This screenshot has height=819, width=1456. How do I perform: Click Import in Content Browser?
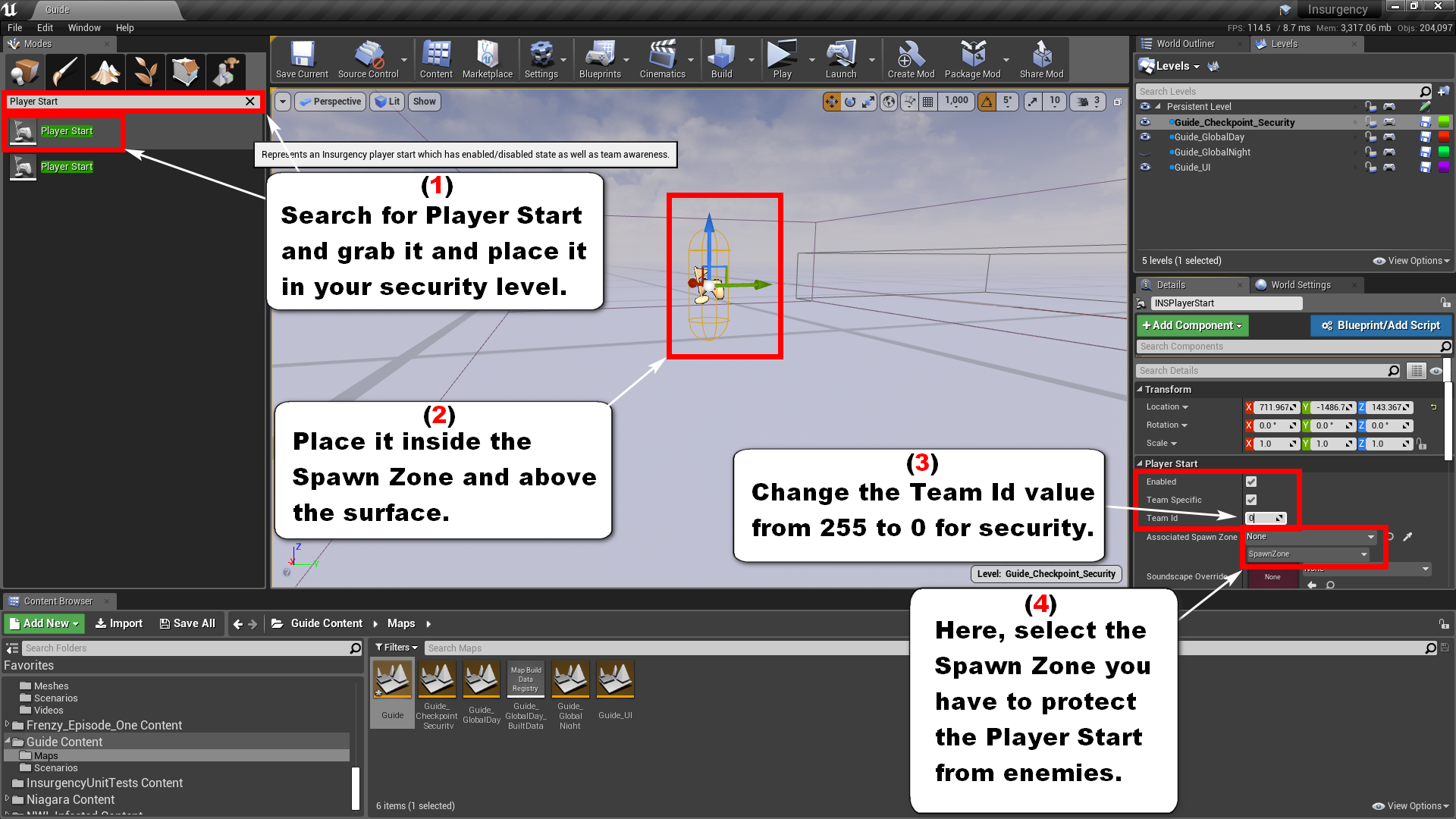pos(118,623)
